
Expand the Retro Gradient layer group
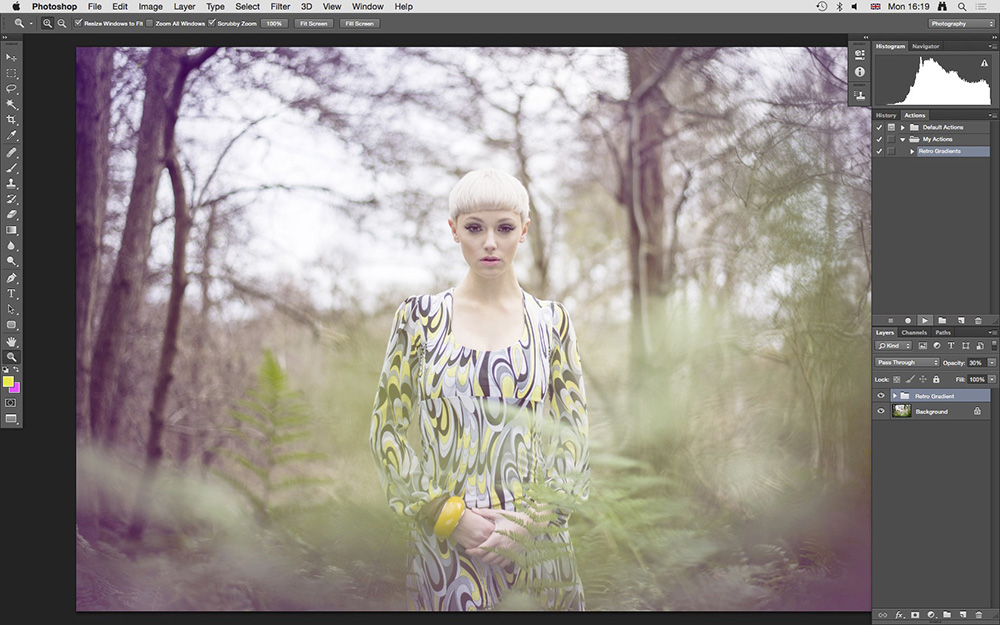(x=895, y=396)
